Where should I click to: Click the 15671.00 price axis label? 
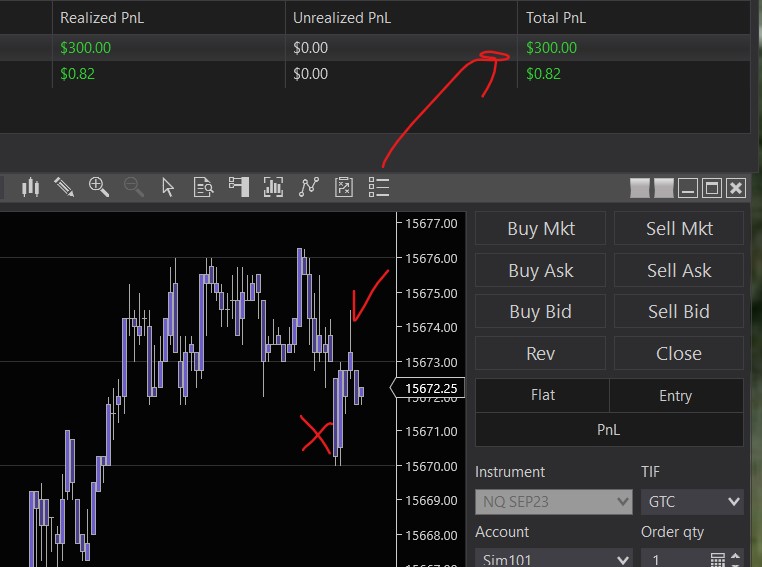[431, 431]
